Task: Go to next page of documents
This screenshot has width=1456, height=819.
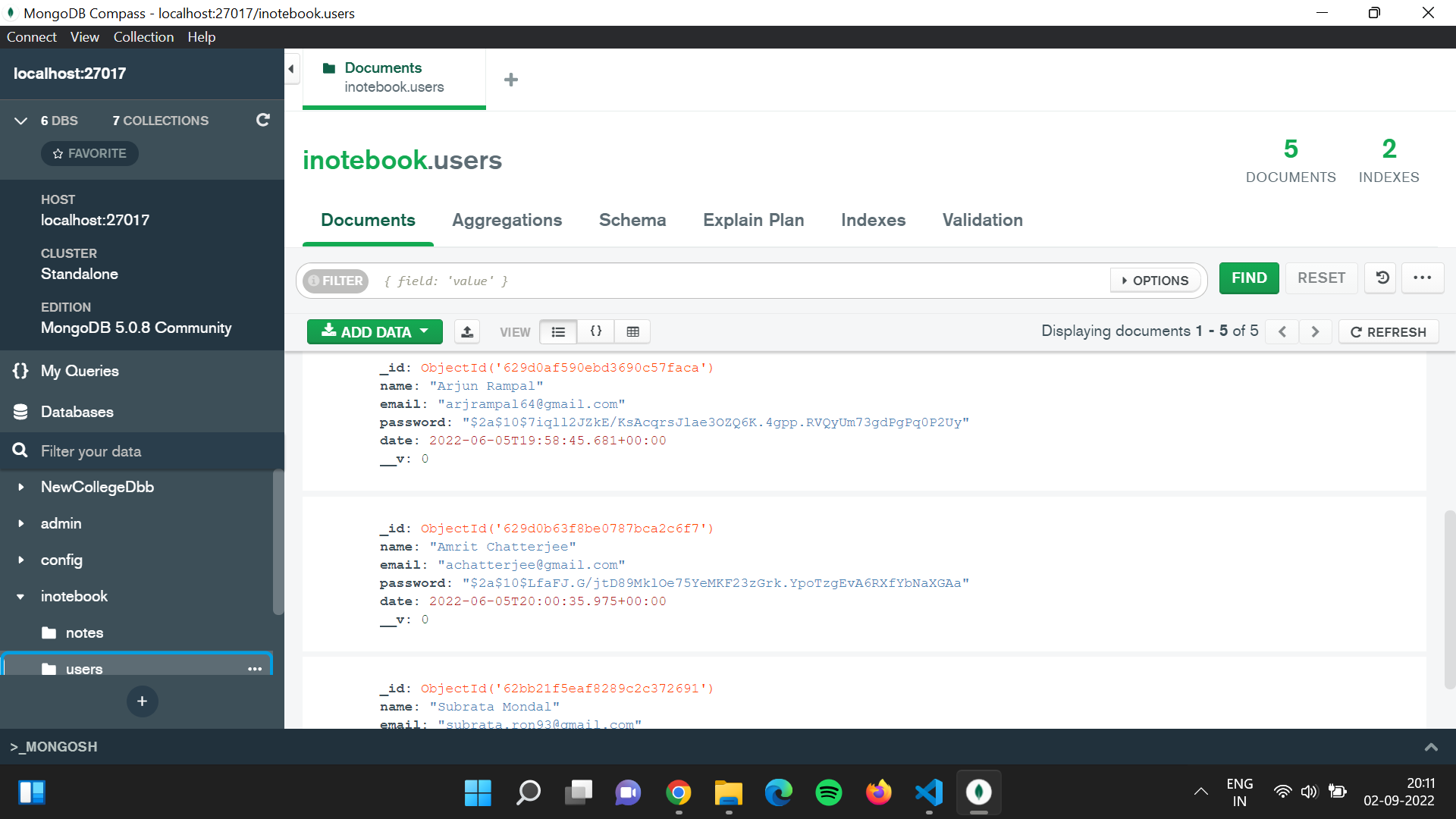Action: tap(1316, 331)
